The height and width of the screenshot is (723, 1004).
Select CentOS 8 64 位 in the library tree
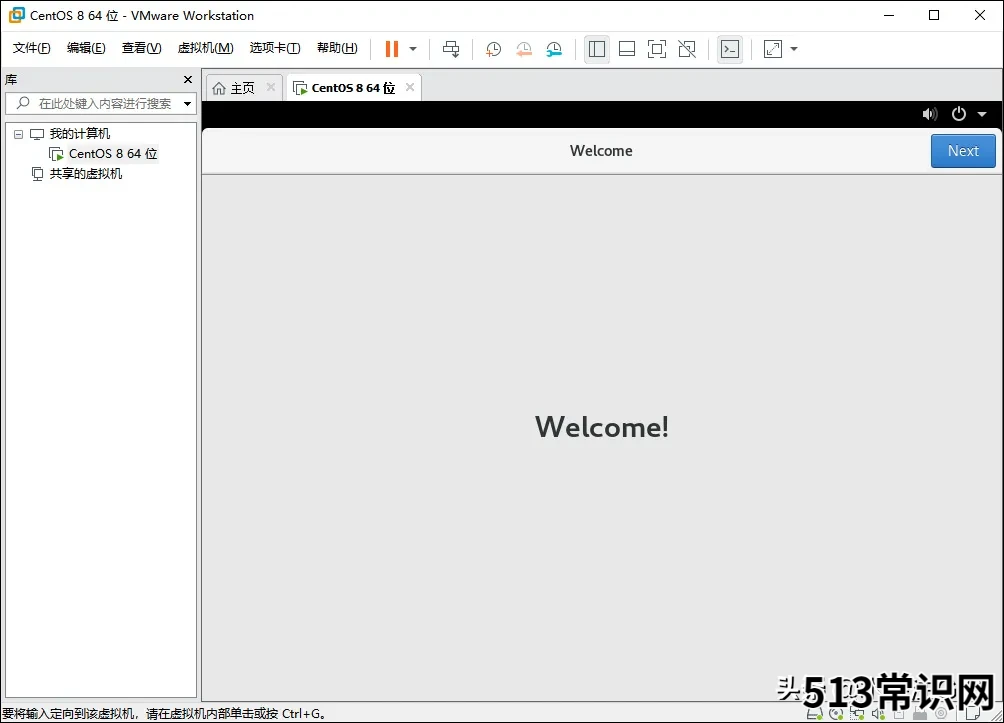[x=113, y=154]
